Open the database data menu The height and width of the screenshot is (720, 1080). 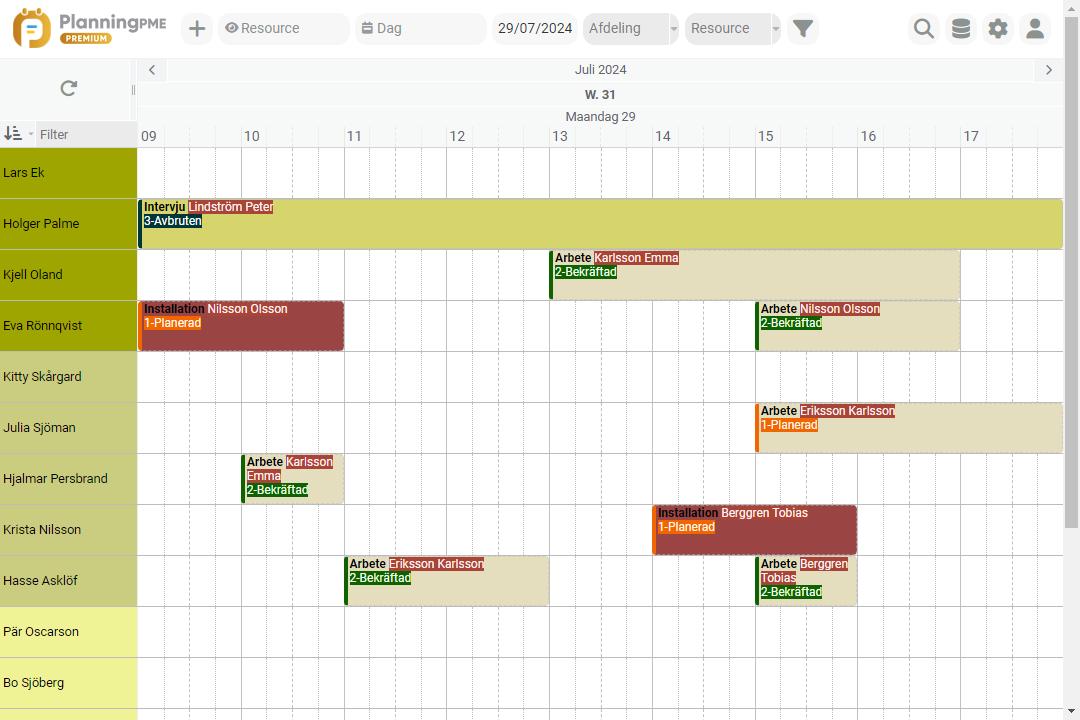(x=961, y=28)
